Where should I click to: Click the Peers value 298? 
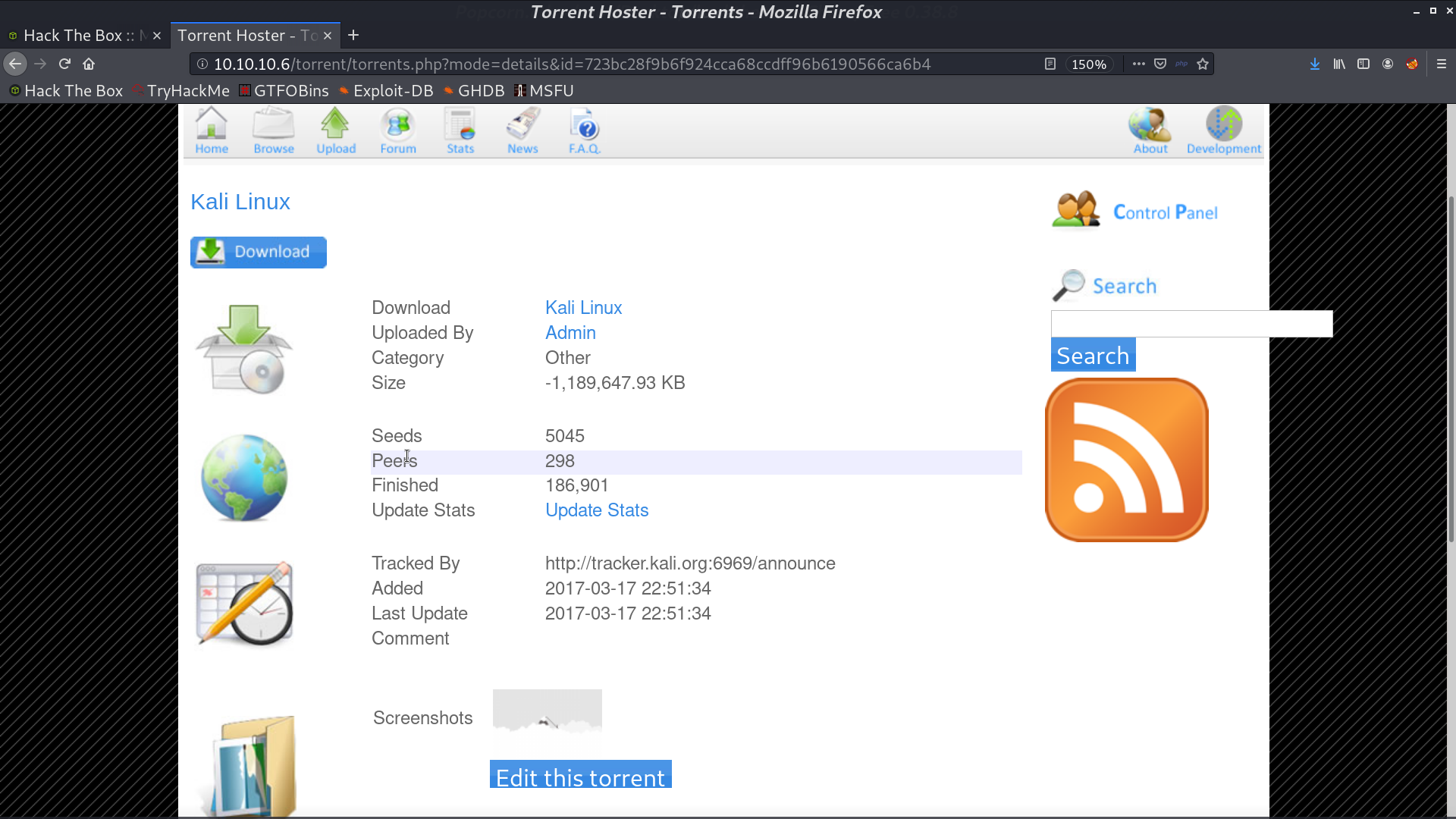coord(560,461)
